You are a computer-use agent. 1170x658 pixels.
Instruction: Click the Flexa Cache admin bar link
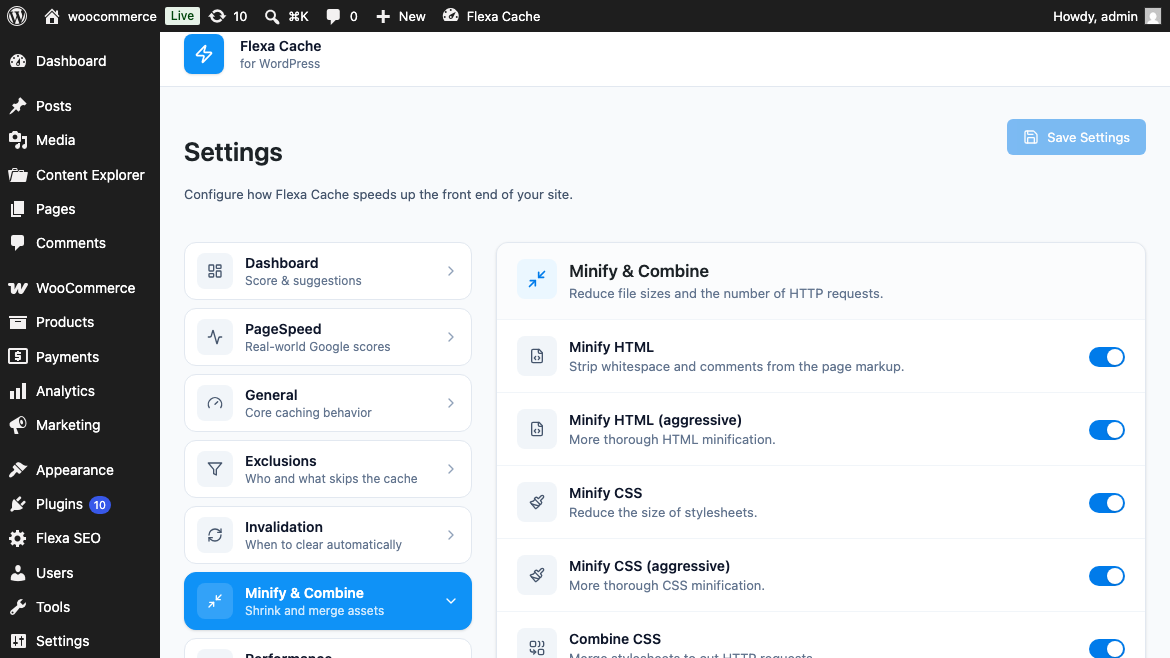pyautogui.click(x=503, y=16)
